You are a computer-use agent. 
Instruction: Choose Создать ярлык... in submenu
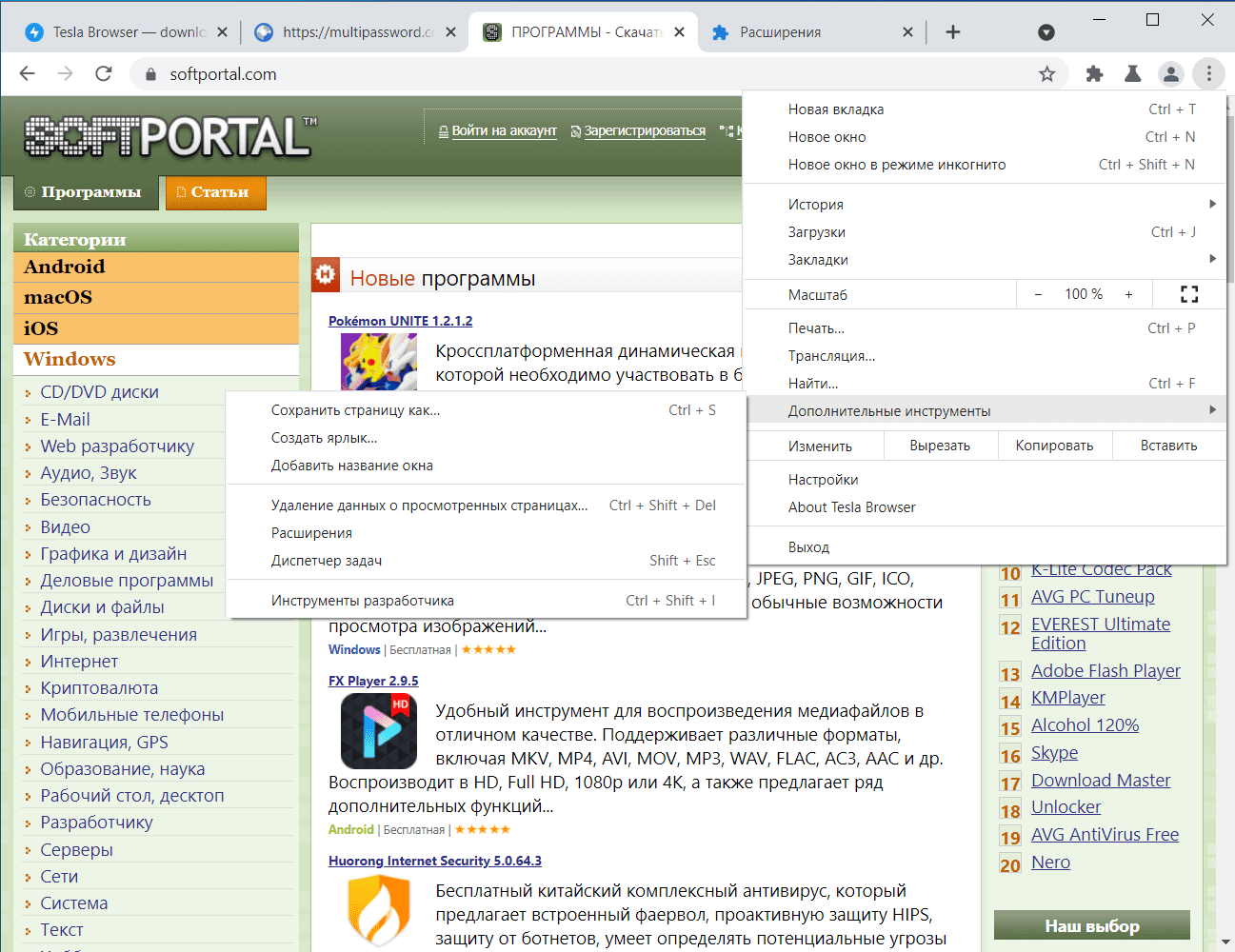coord(486,437)
